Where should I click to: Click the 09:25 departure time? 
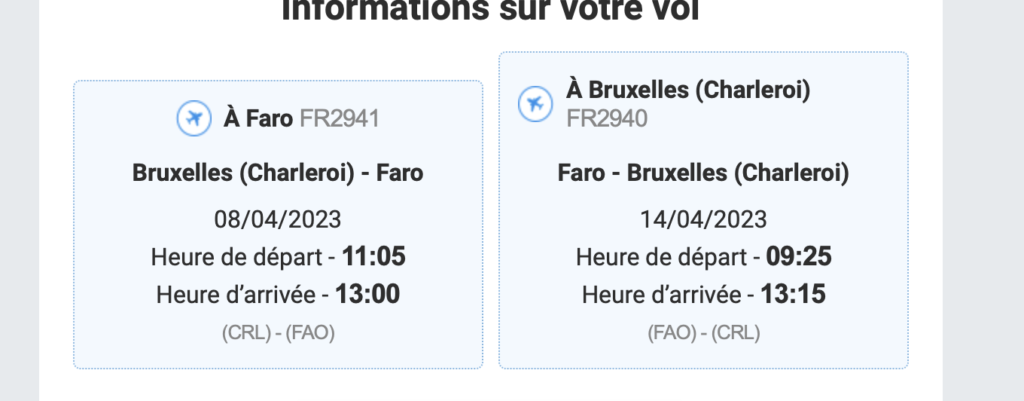[799, 257]
